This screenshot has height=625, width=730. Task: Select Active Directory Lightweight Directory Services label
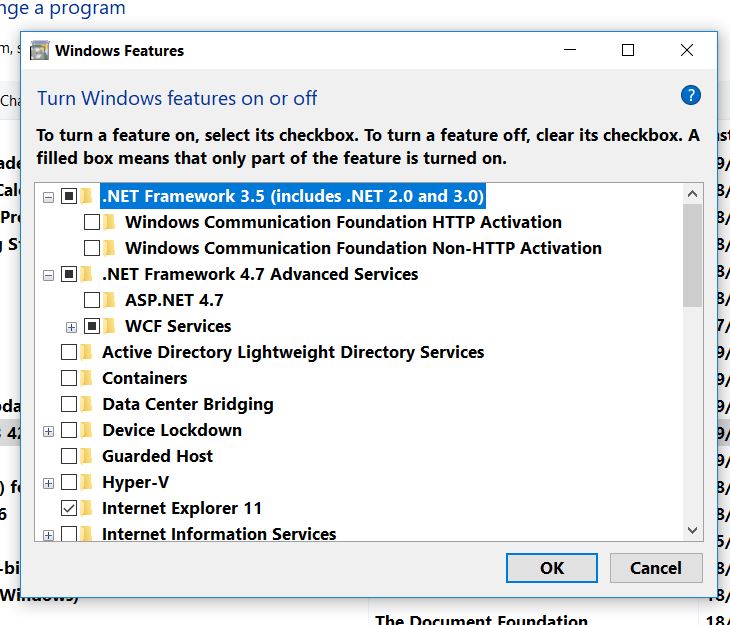(293, 352)
